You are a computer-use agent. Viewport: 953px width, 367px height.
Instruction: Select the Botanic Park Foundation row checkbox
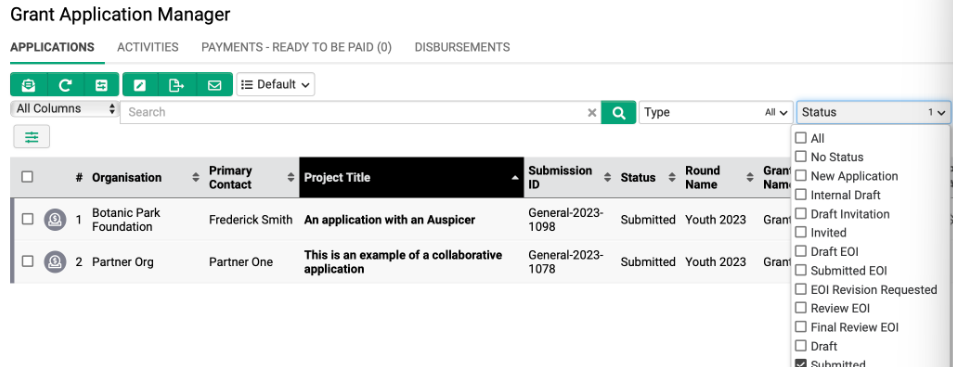coord(27,219)
